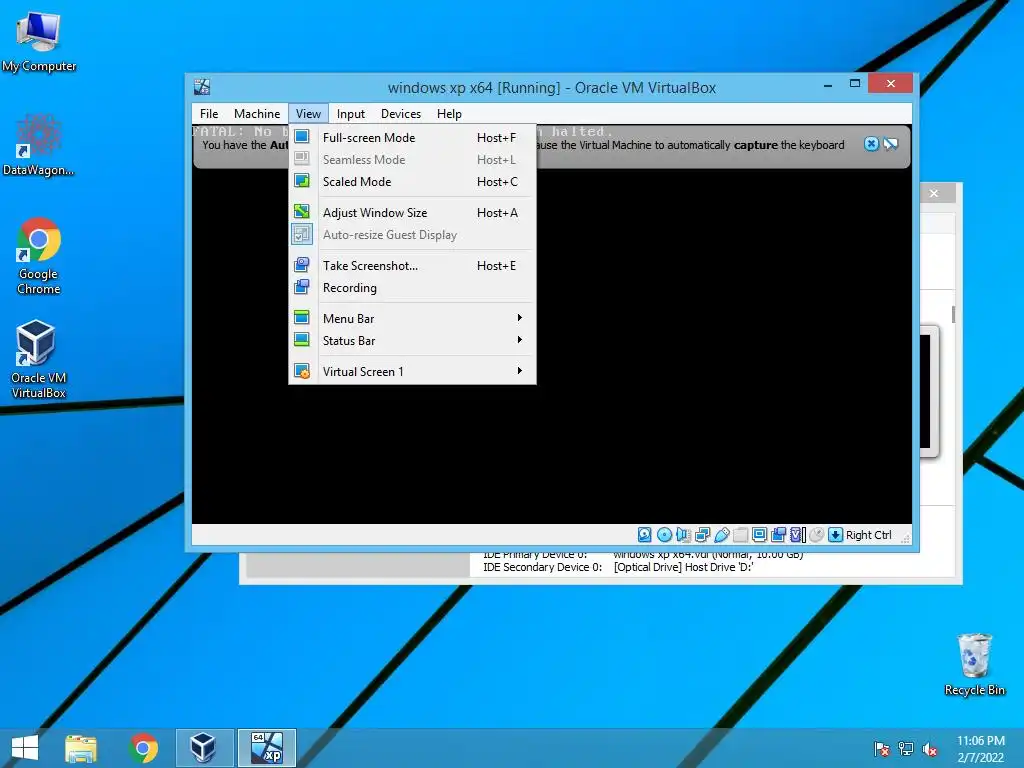Click Adjust Window Size option

[412, 212]
